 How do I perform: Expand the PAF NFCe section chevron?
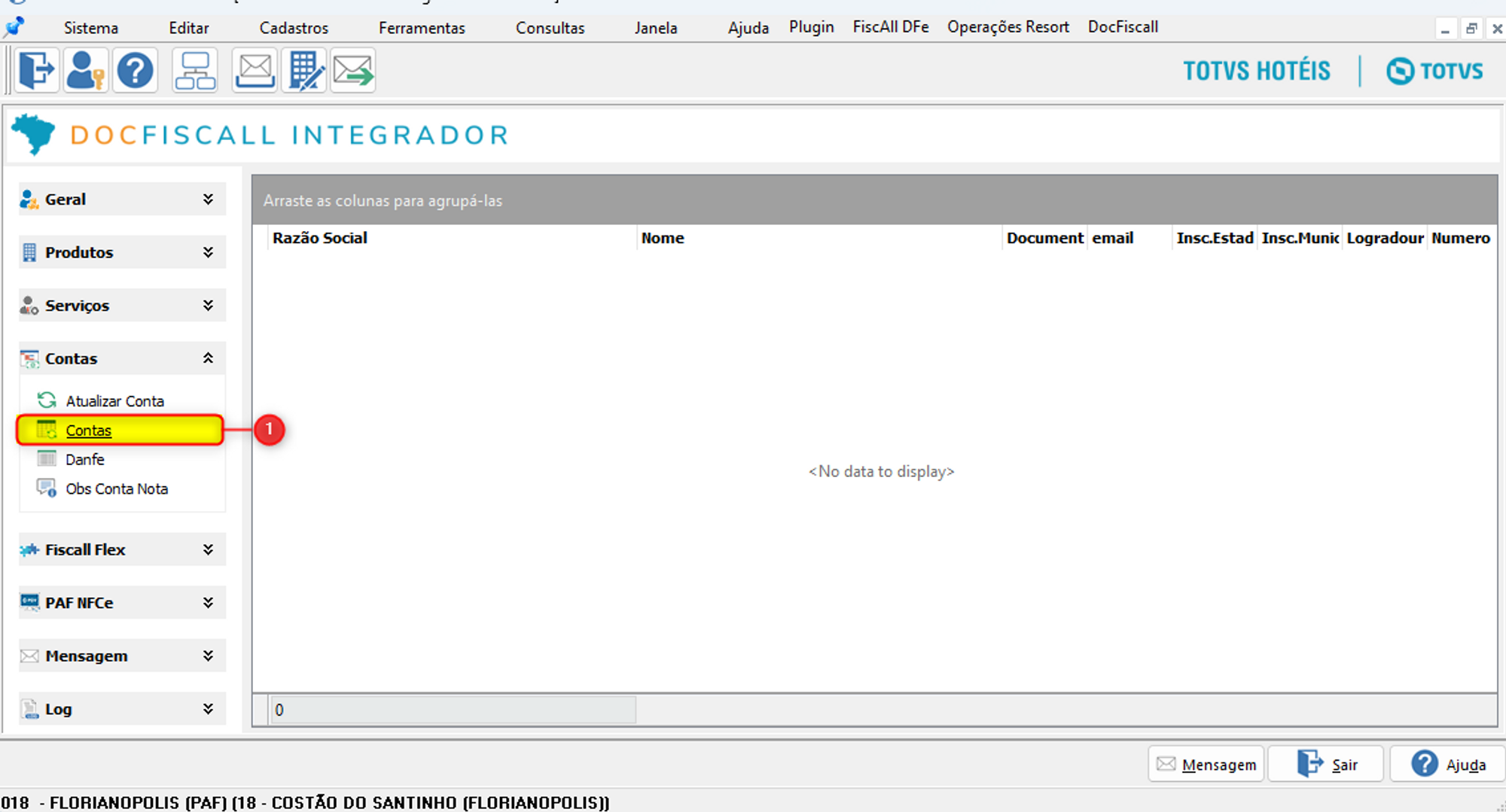(x=208, y=603)
